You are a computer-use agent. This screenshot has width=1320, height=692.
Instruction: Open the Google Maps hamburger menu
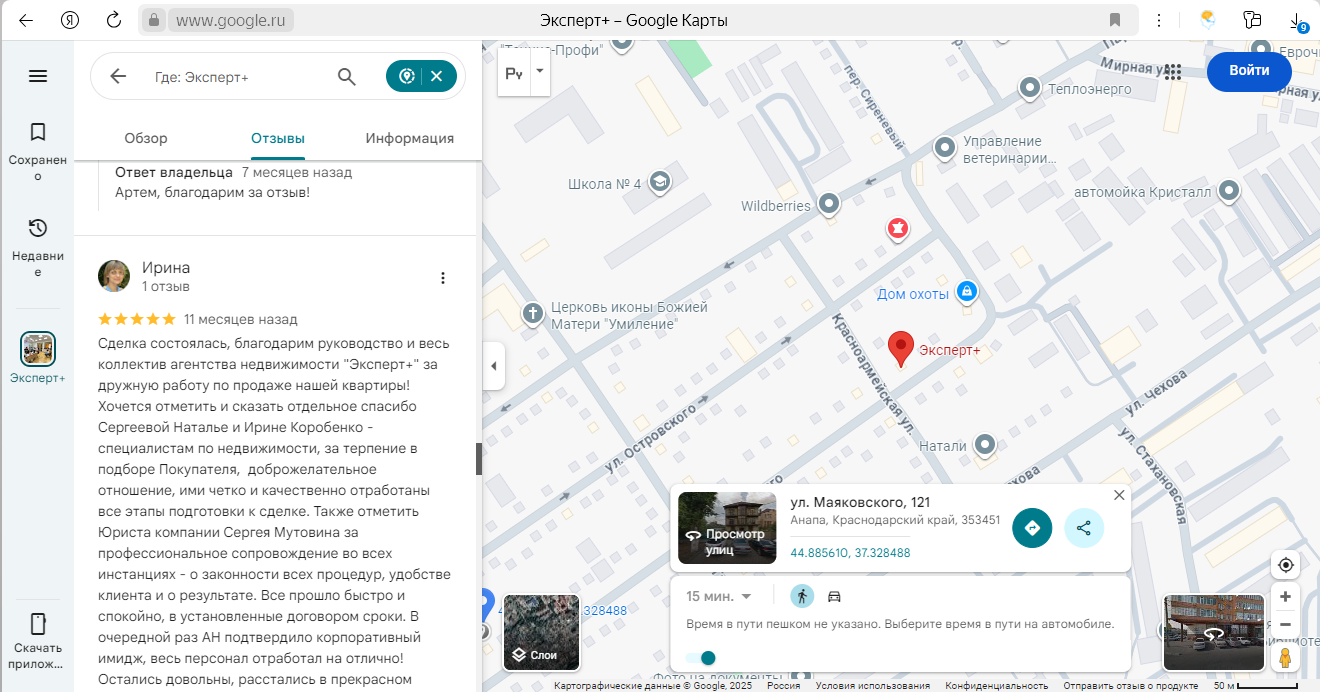pos(38,76)
